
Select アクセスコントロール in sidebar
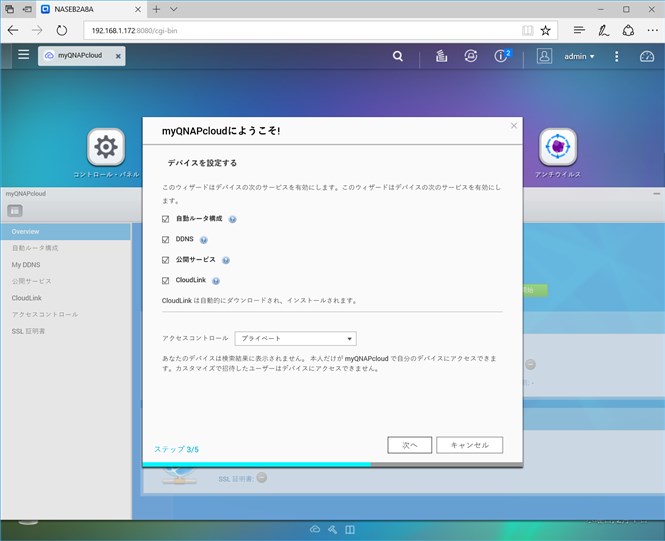coord(65,314)
